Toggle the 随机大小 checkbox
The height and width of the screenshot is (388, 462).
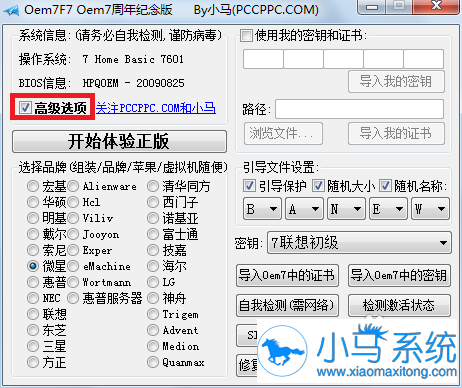coord(318,186)
